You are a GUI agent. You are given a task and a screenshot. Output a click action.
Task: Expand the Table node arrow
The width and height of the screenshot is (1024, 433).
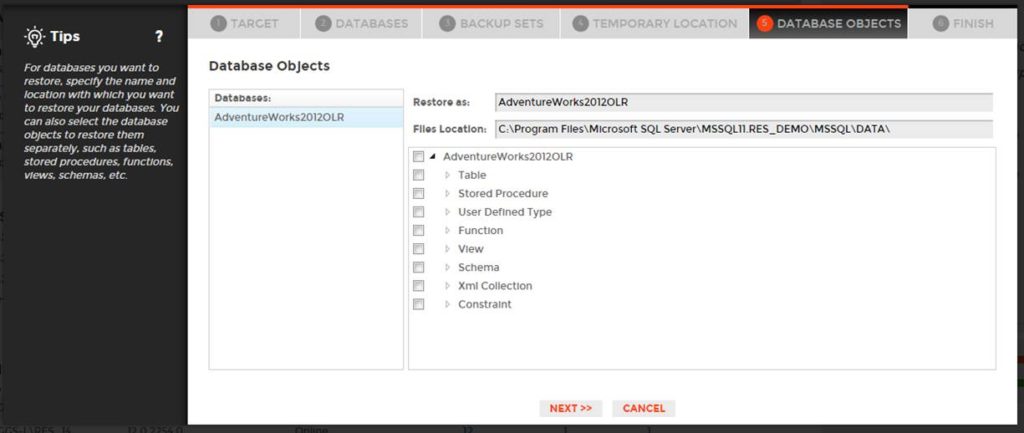pos(447,175)
